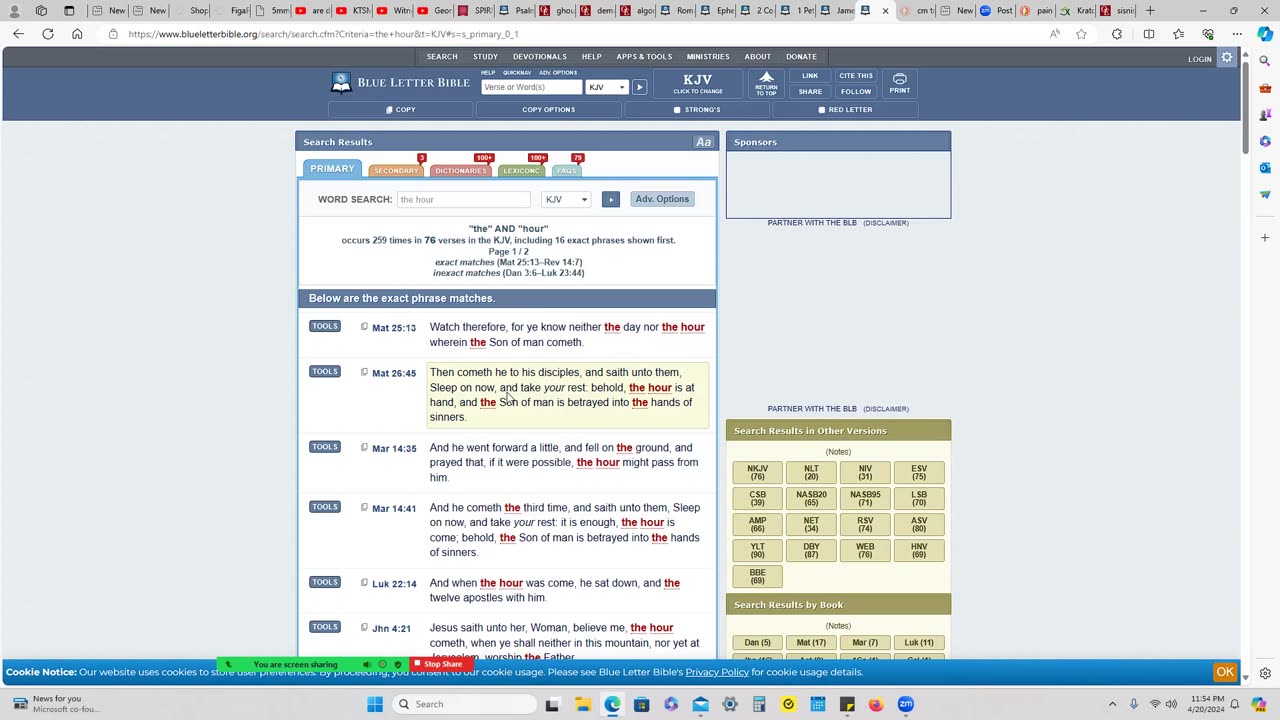Go back in the browser
The width and height of the screenshot is (1280, 720).
click(x=18, y=34)
